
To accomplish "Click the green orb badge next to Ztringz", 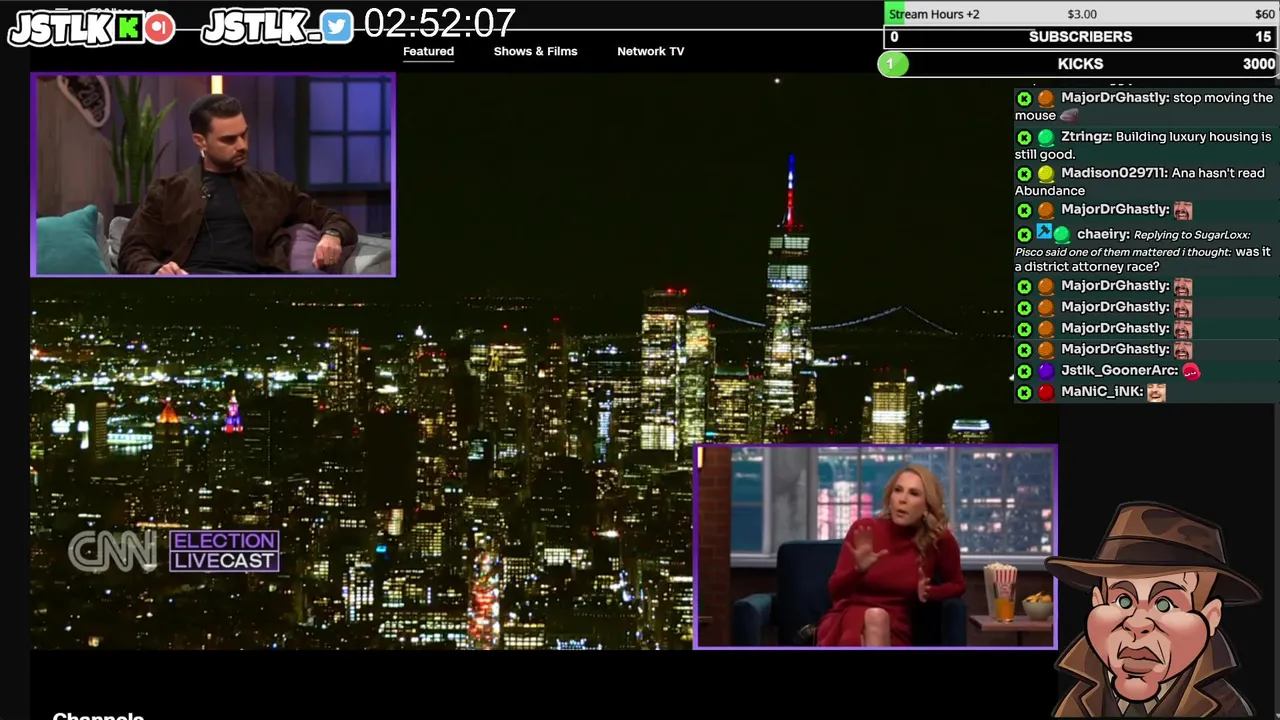I will pos(1046,137).
